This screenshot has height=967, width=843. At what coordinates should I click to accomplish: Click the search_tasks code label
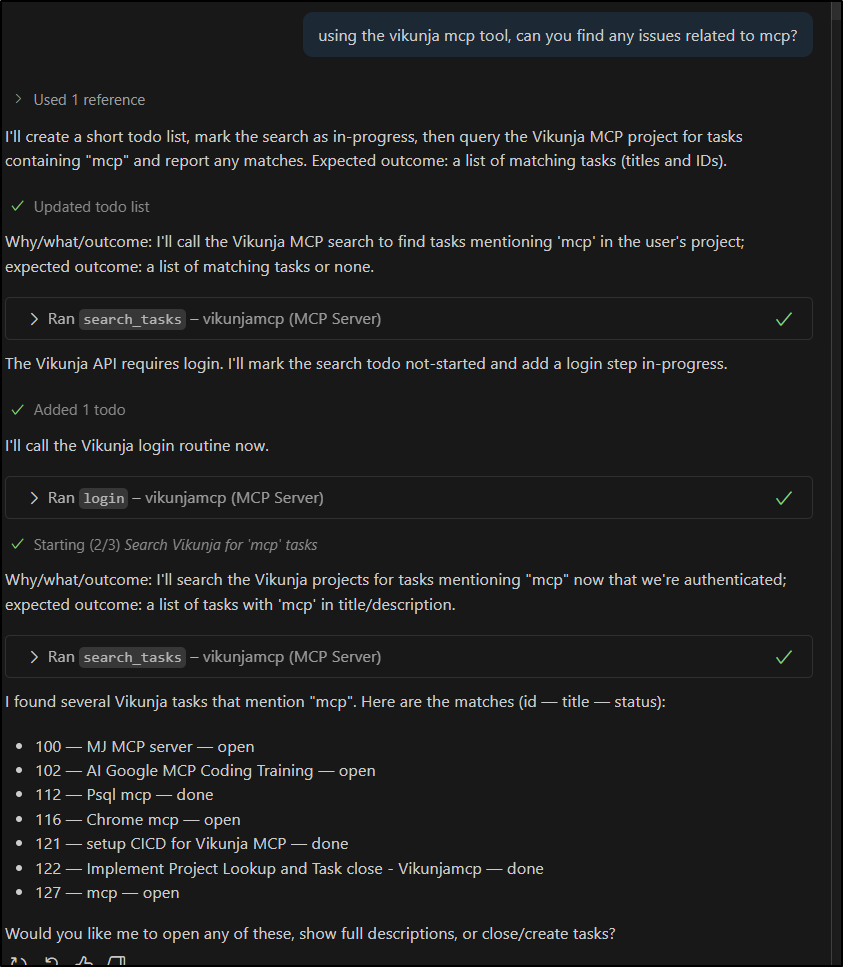pos(132,319)
